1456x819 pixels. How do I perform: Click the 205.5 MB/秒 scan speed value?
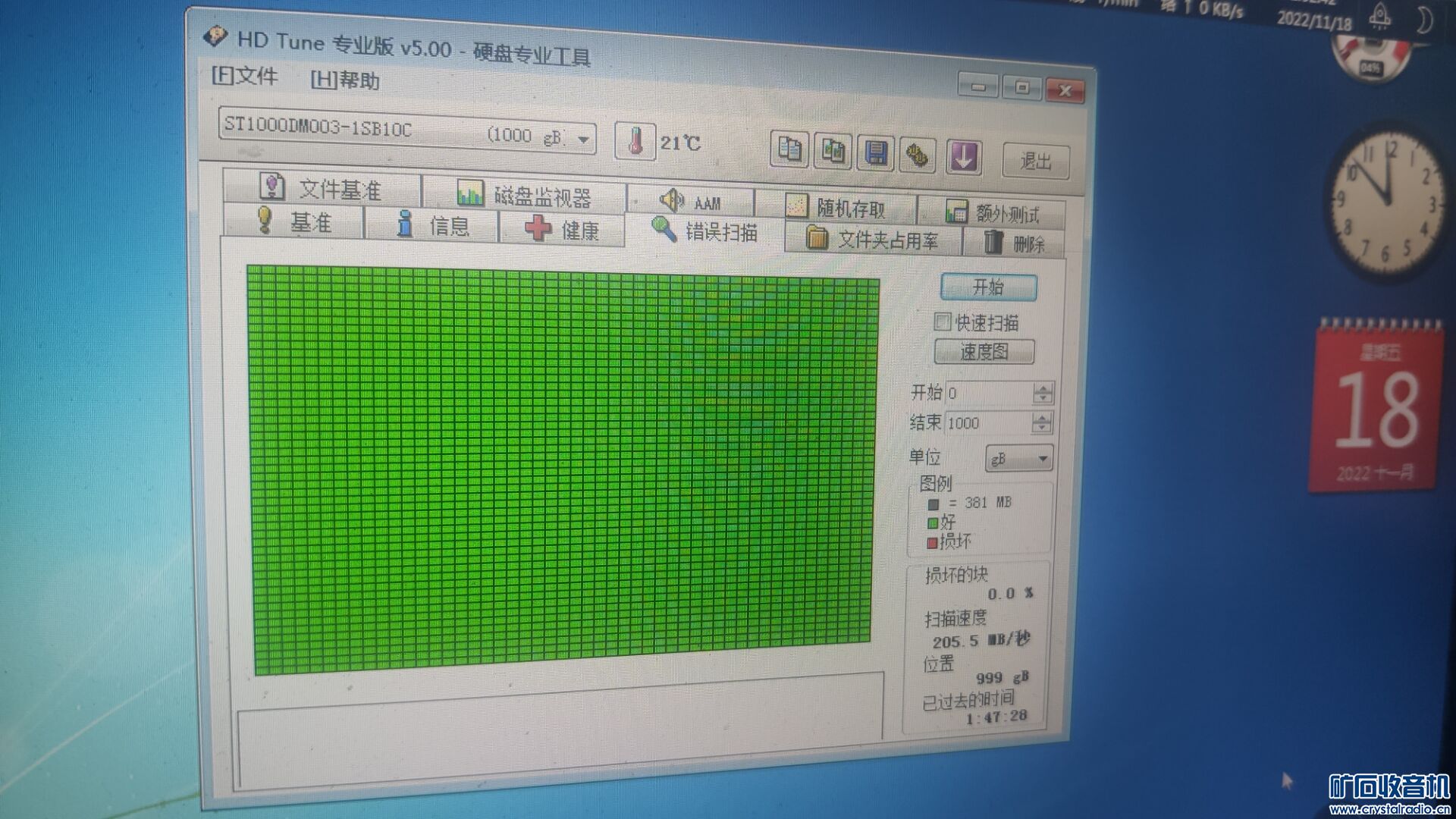981,641
